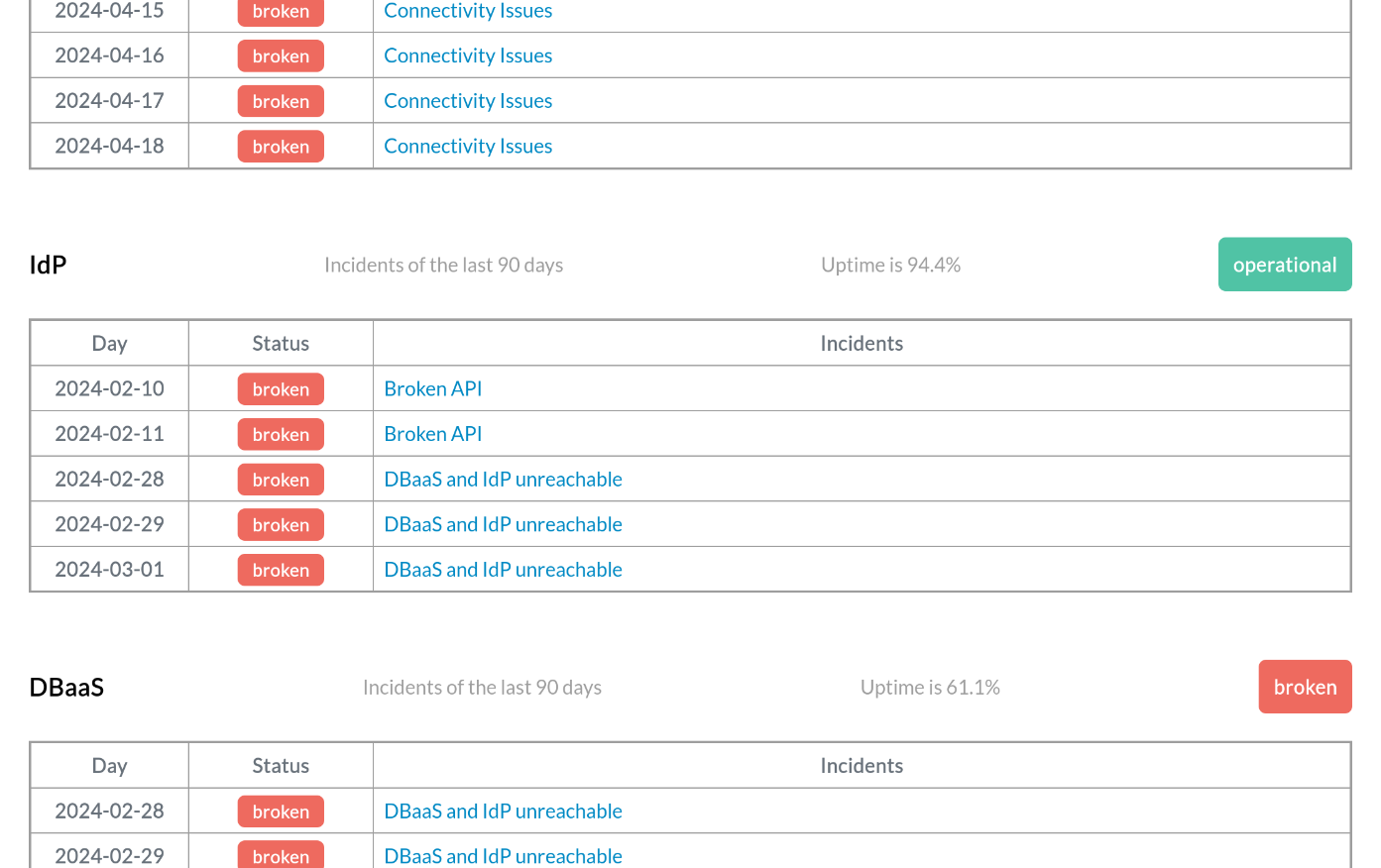Click the Incidents column header in DBaaS table
Image resolution: width=1381 pixels, height=868 pixels.
click(x=862, y=765)
